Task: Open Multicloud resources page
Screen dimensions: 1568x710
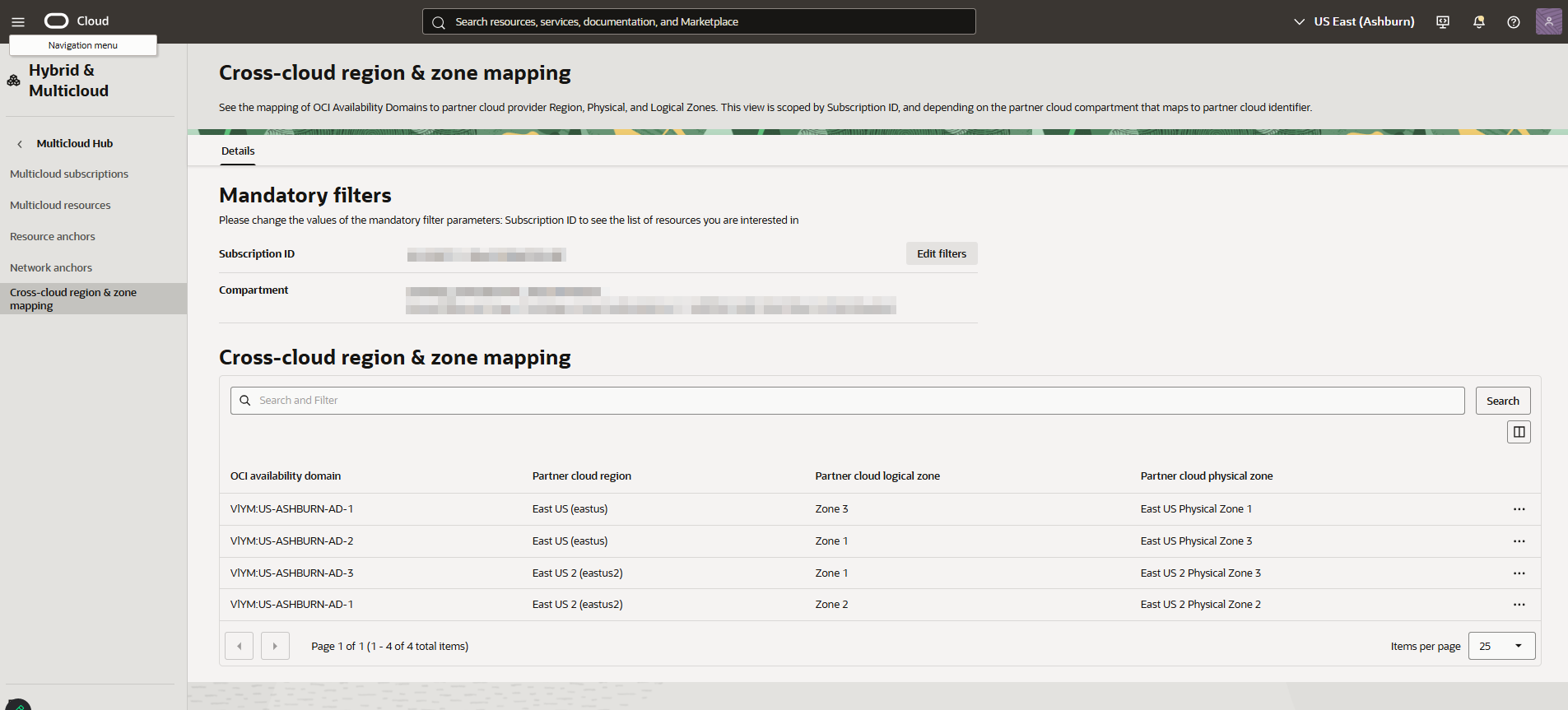Action: coord(60,206)
